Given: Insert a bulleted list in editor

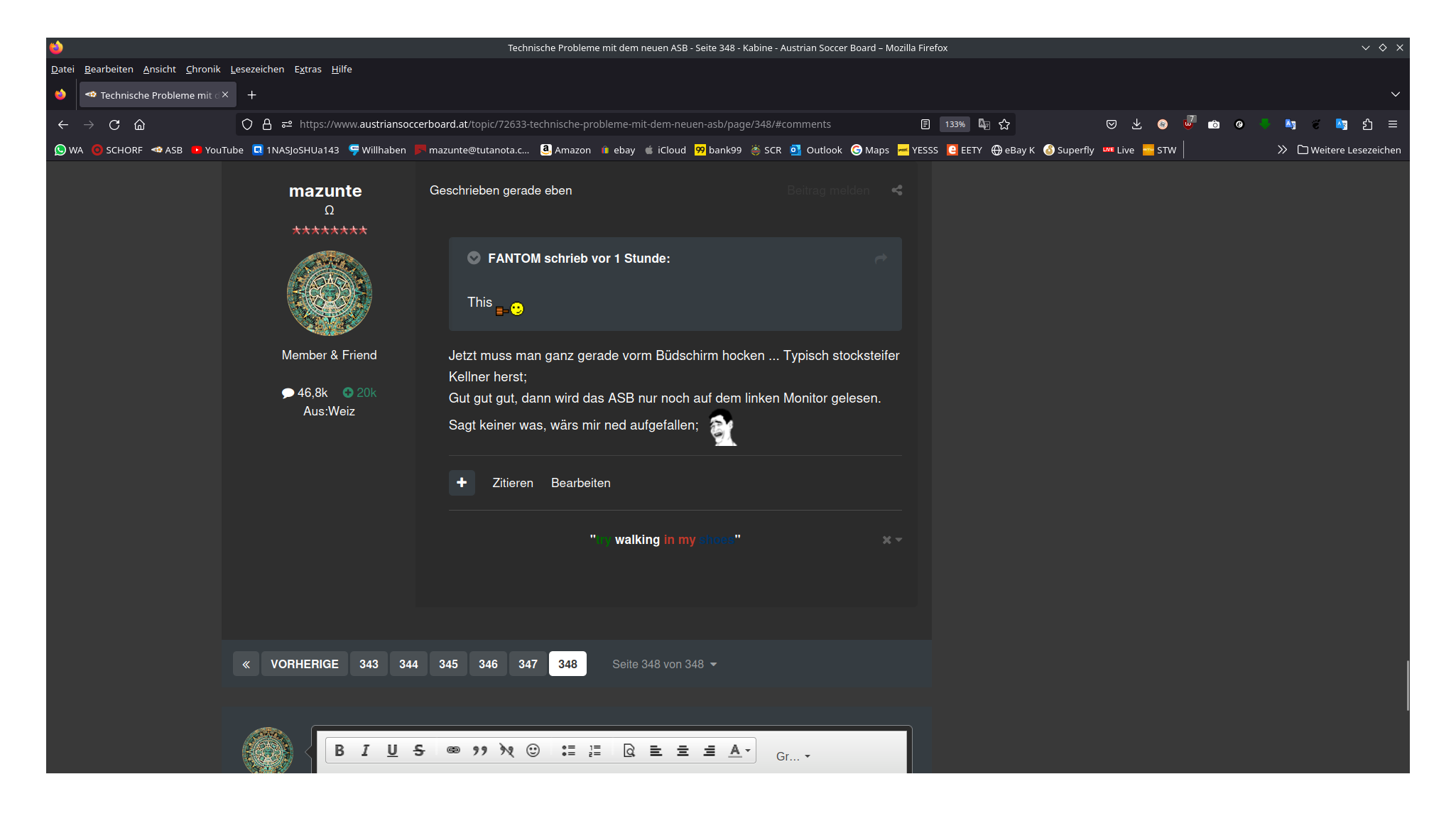Looking at the screenshot, I should (x=568, y=751).
